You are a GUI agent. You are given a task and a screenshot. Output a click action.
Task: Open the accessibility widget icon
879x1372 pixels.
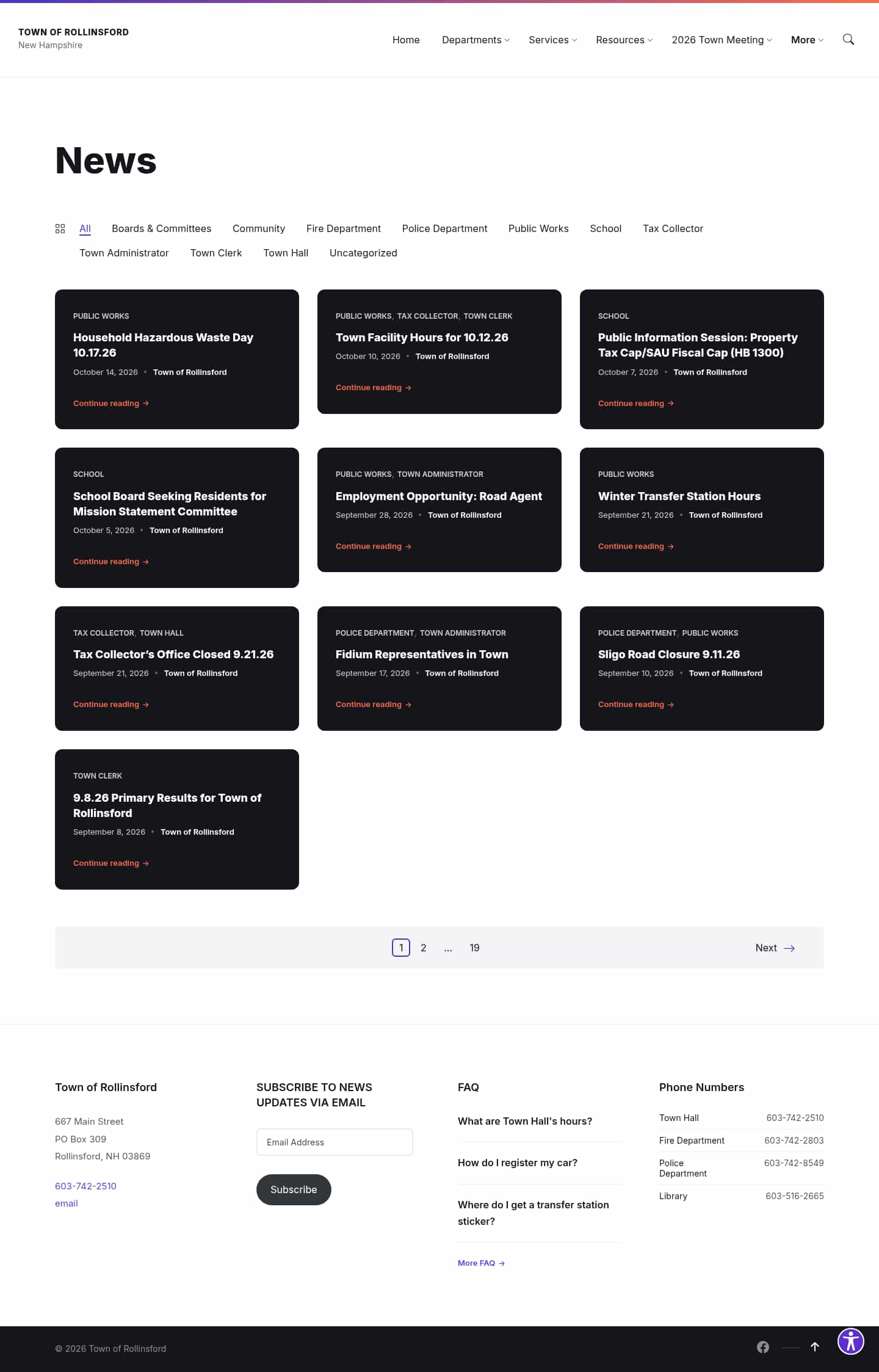click(850, 1341)
